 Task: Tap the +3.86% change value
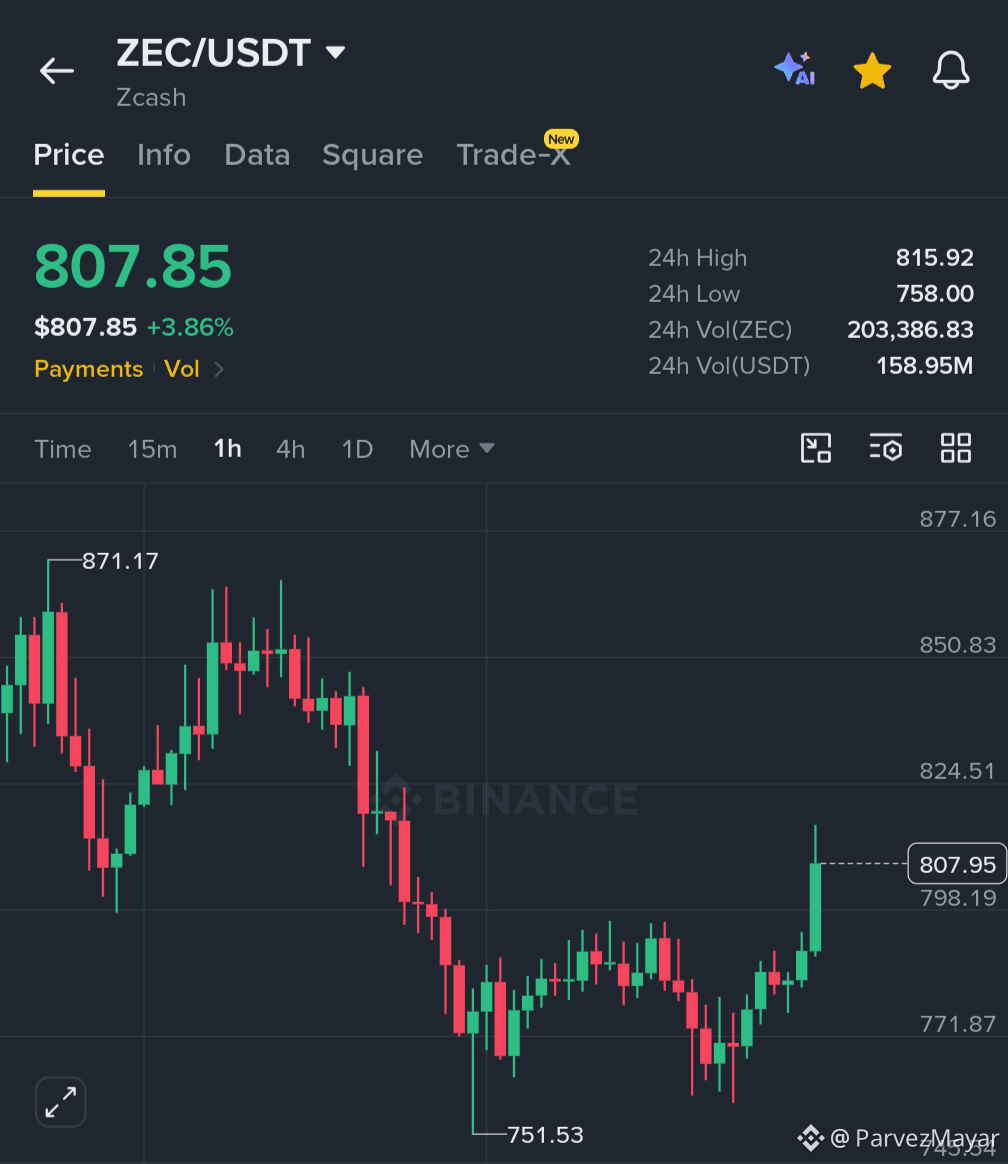coord(190,327)
